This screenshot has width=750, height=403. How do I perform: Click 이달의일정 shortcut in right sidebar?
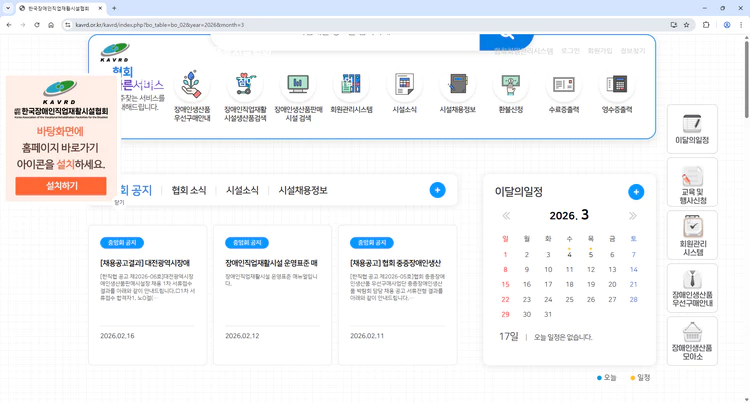click(x=692, y=128)
